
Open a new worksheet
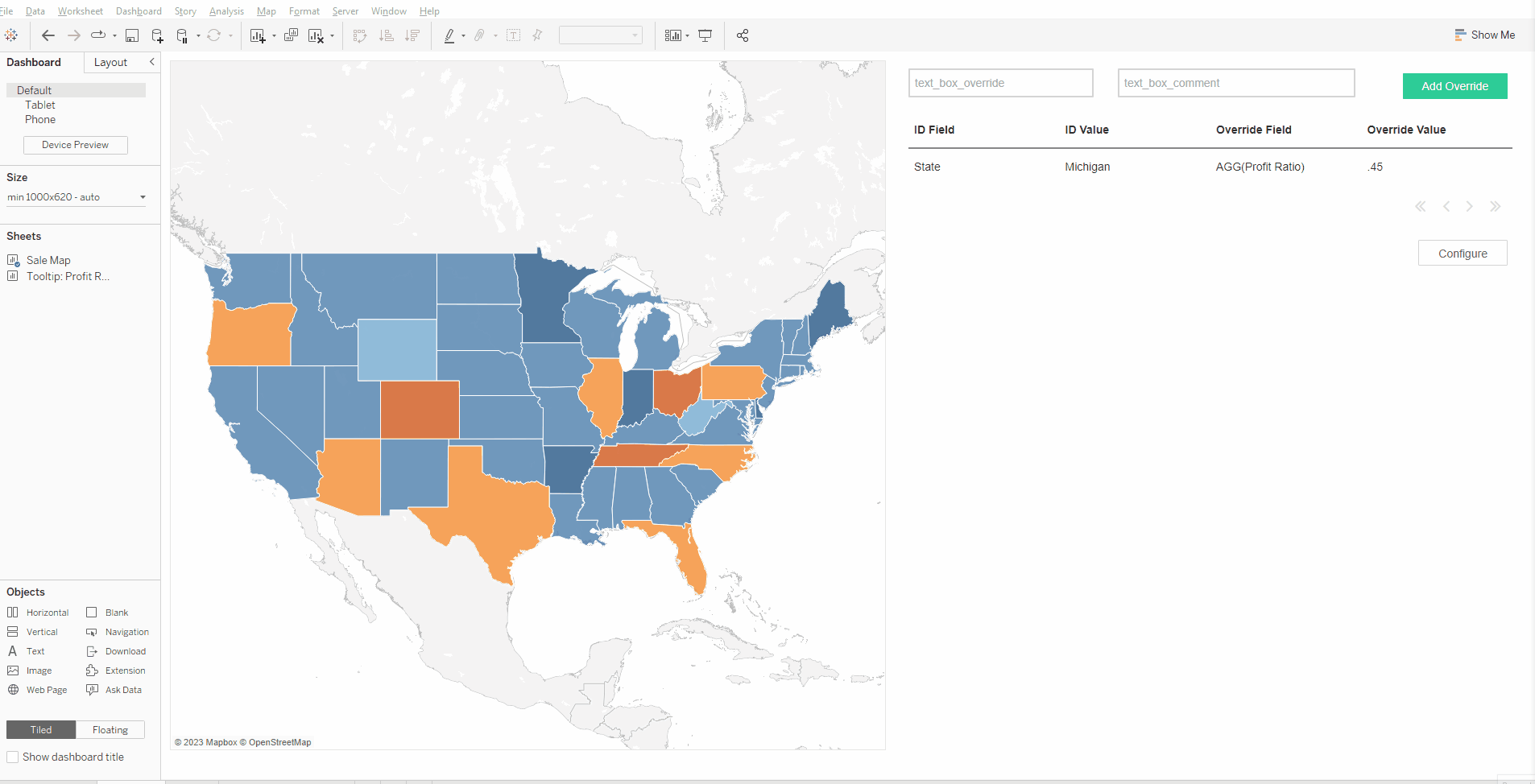click(258, 35)
